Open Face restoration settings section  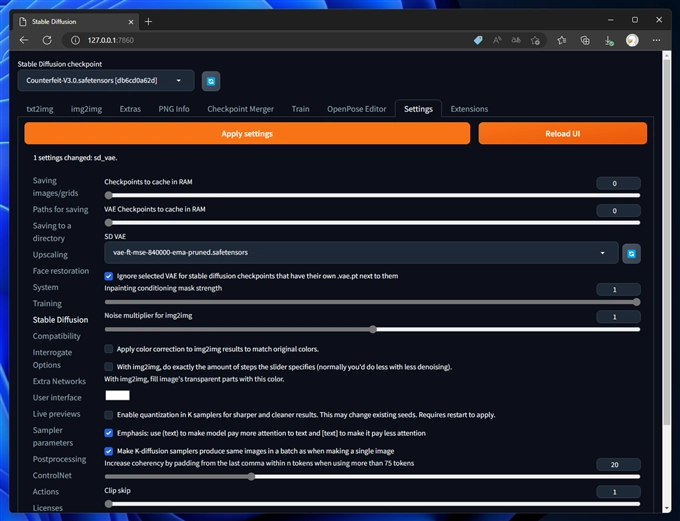[x=61, y=271]
